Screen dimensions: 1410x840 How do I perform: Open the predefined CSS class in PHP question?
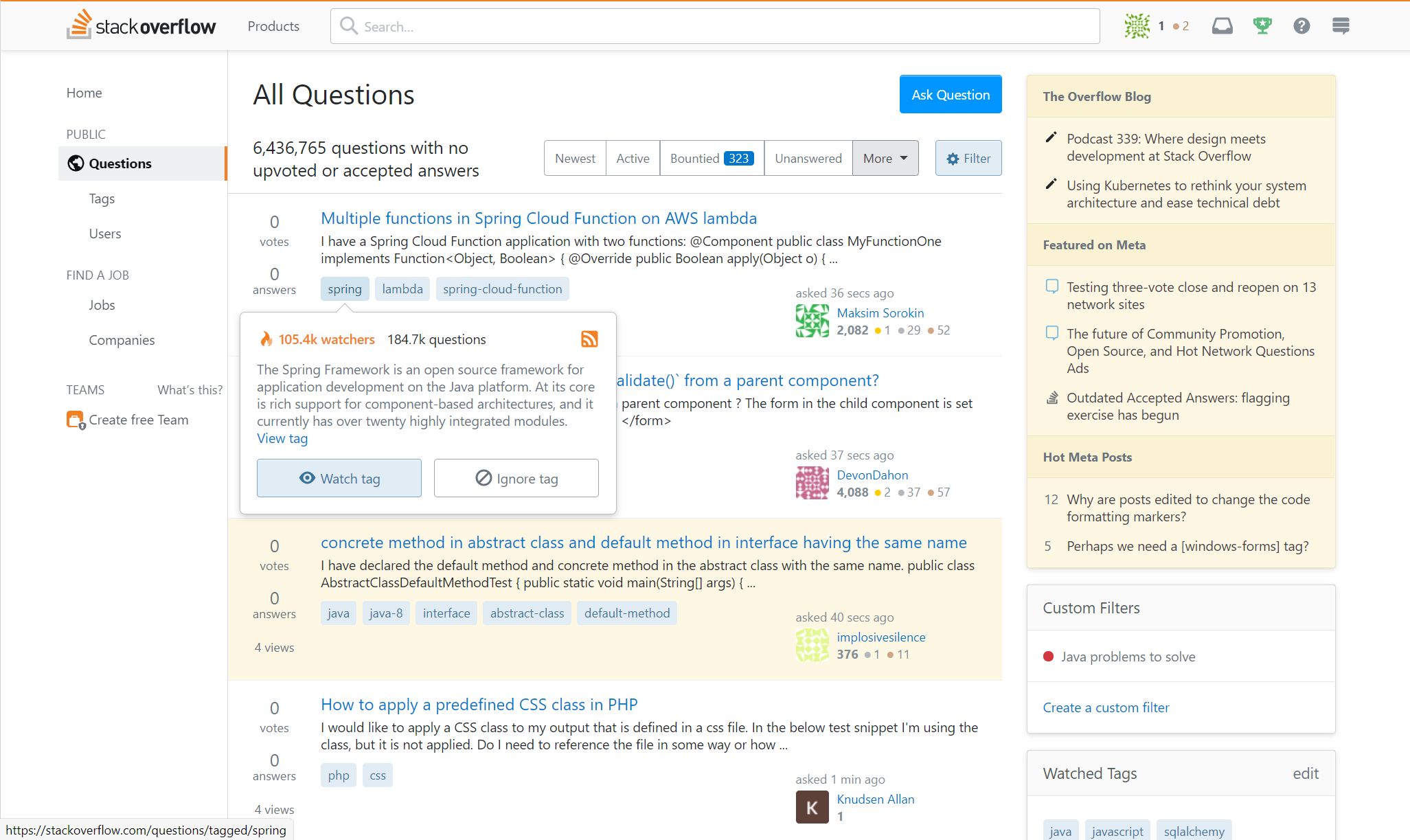click(479, 704)
